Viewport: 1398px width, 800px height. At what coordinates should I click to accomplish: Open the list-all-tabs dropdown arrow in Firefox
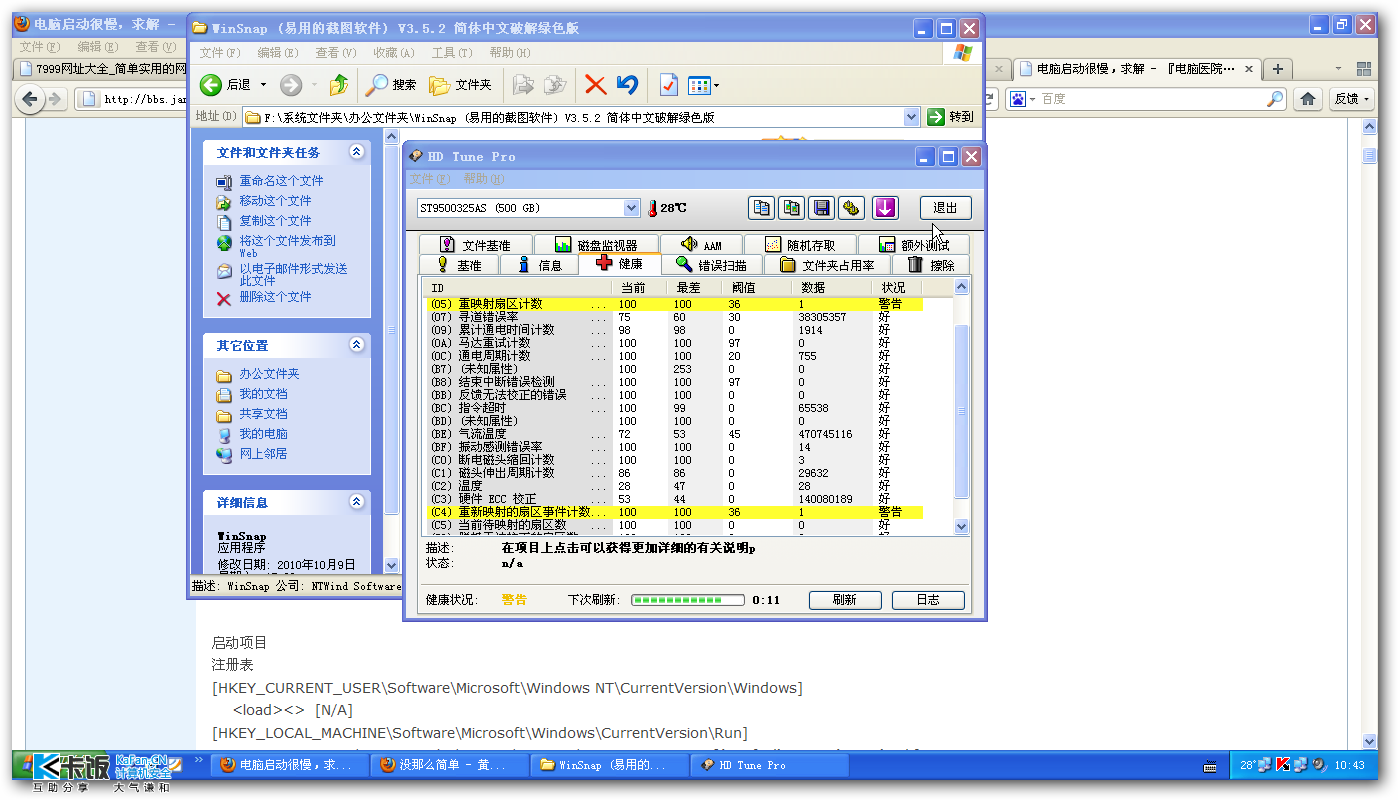(1339, 69)
